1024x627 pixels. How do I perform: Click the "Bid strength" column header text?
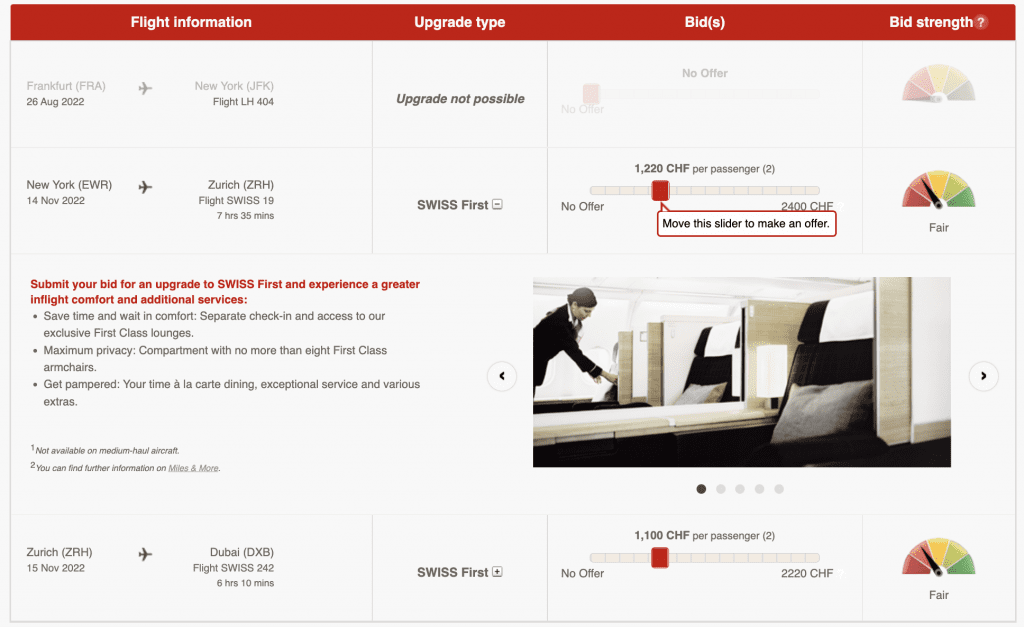pyautogui.click(x=931, y=22)
